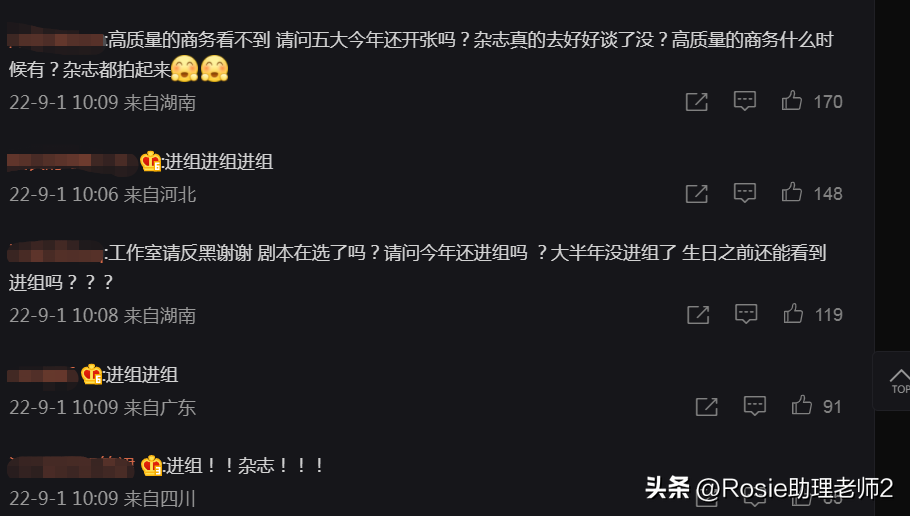The width and height of the screenshot is (910, 516).
Task: Share the Guangdong 进组进组 comment
Action: point(706,406)
